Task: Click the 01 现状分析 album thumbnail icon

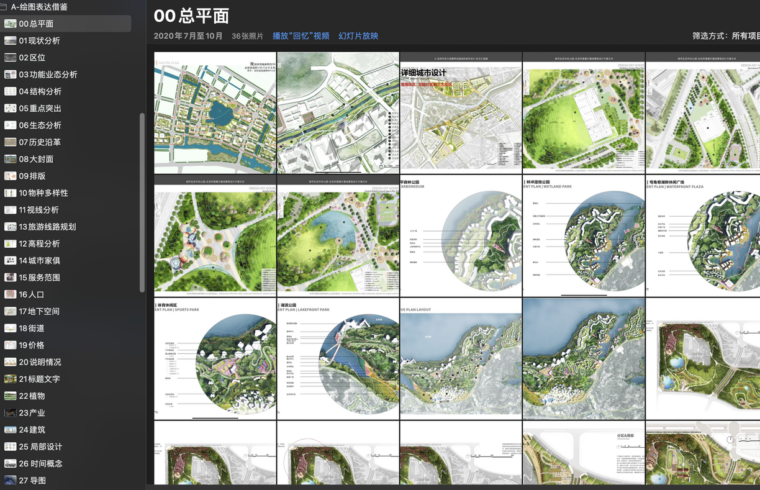Action: (x=10, y=41)
